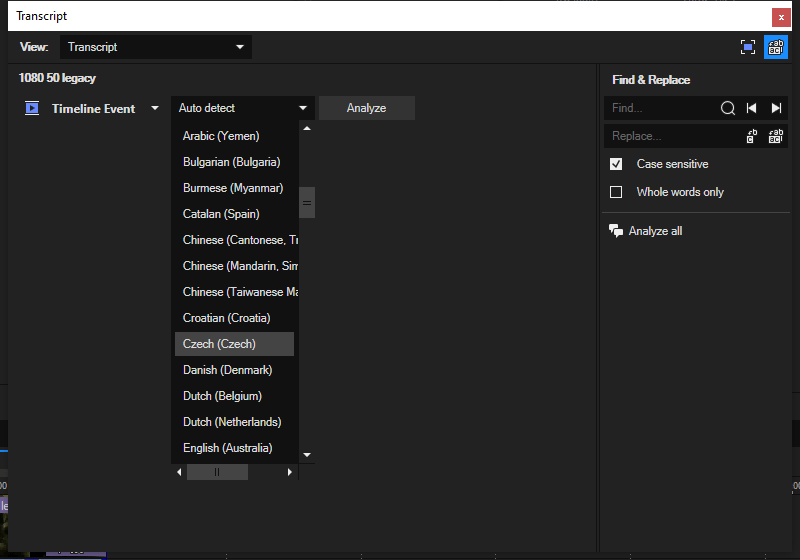Select Chinese (Mandarin, Simplified) option
Viewport: 800px width, 560px height.
coord(234,266)
